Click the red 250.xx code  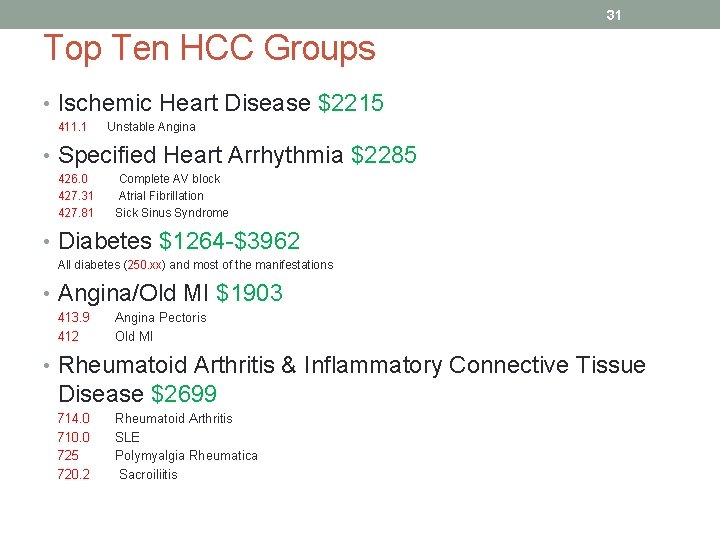coord(145,265)
